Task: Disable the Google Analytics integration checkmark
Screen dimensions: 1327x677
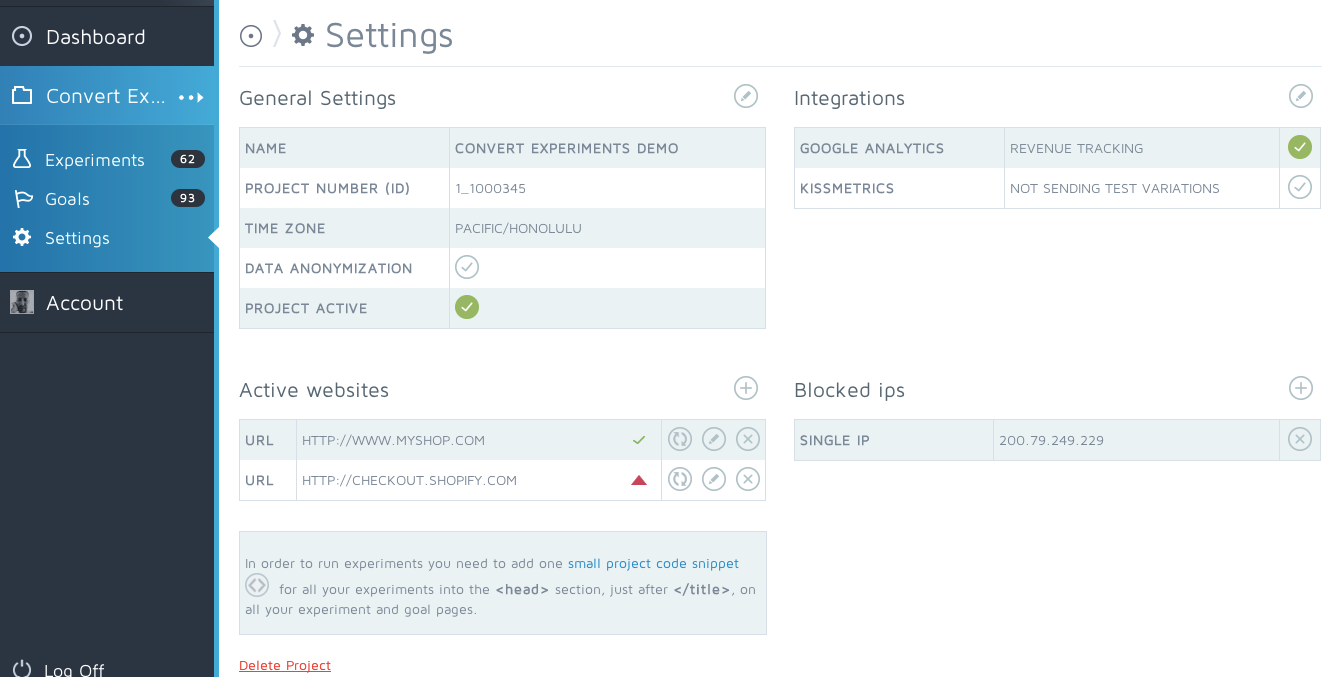Action: (1299, 147)
